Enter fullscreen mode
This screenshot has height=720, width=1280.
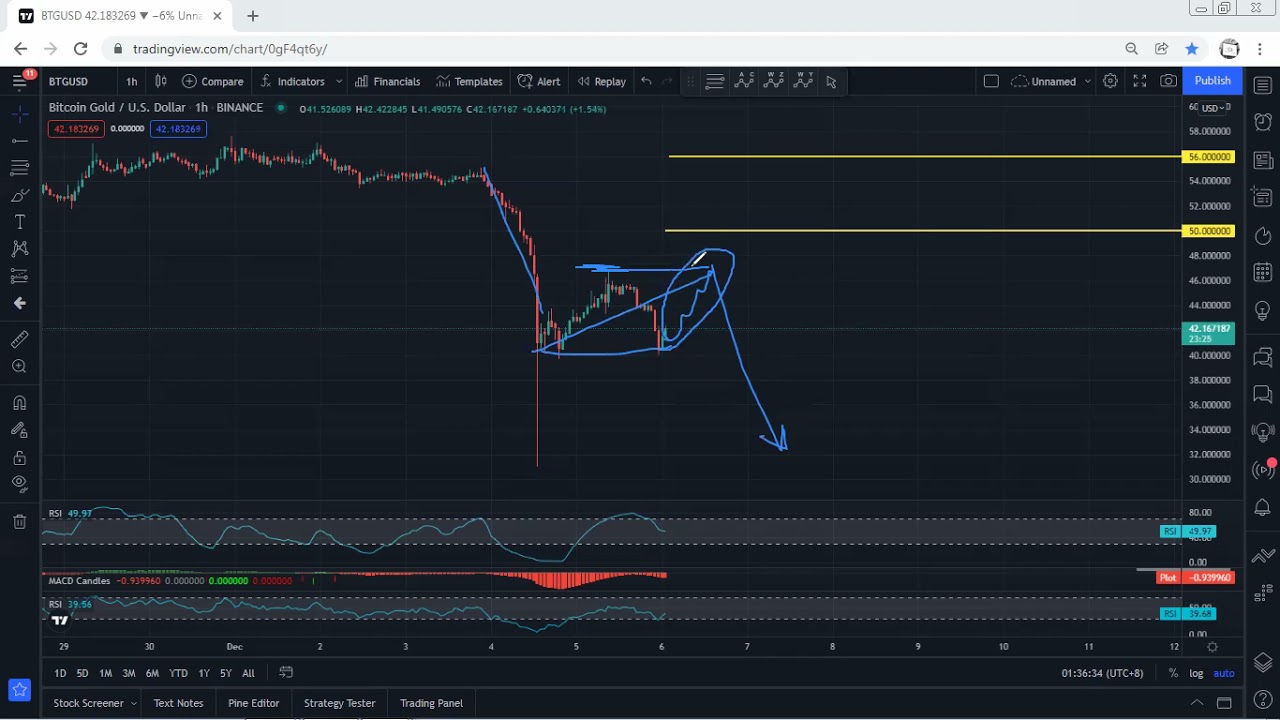(1139, 81)
